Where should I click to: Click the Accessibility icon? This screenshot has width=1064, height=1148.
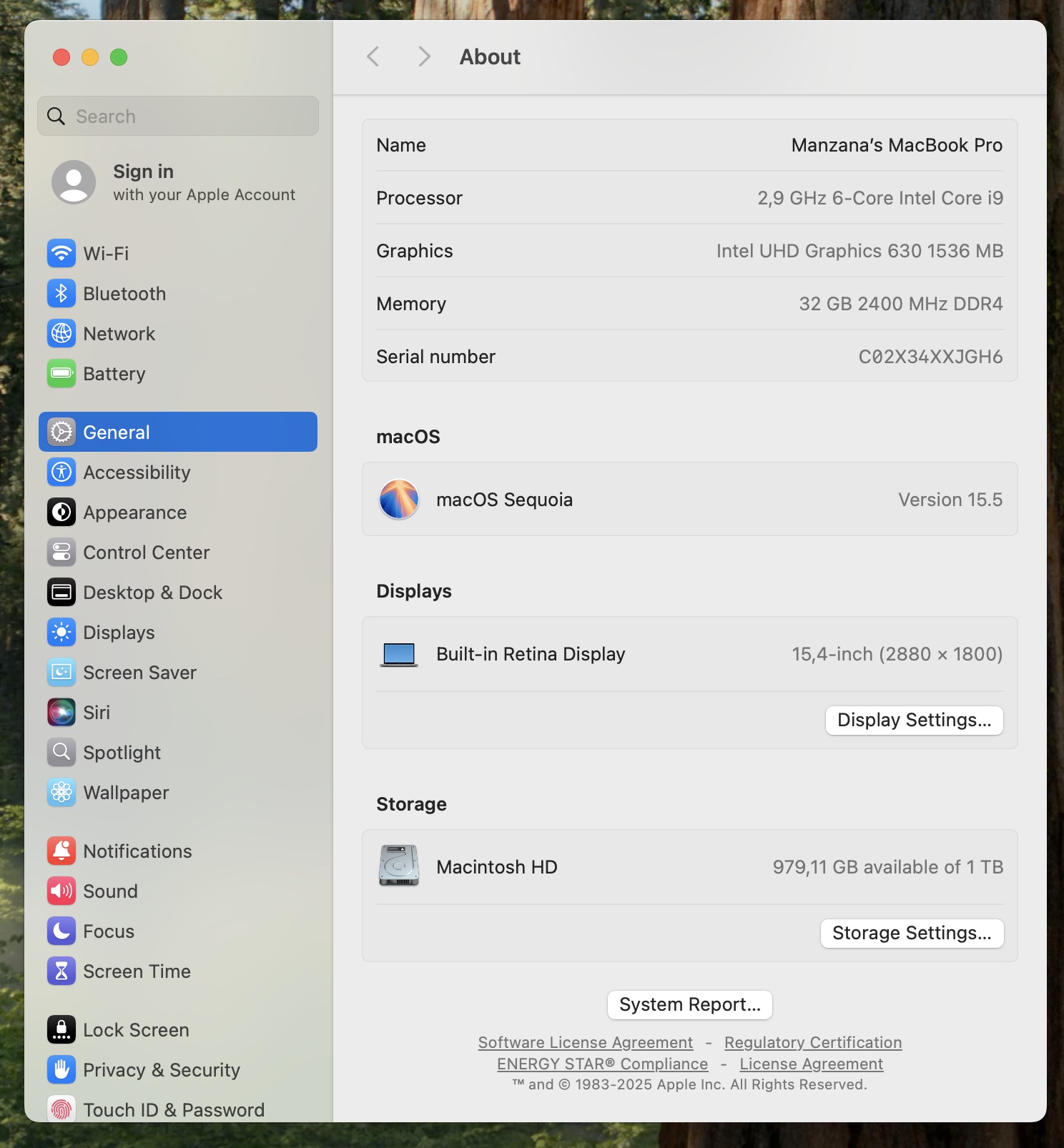coord(61,472)
